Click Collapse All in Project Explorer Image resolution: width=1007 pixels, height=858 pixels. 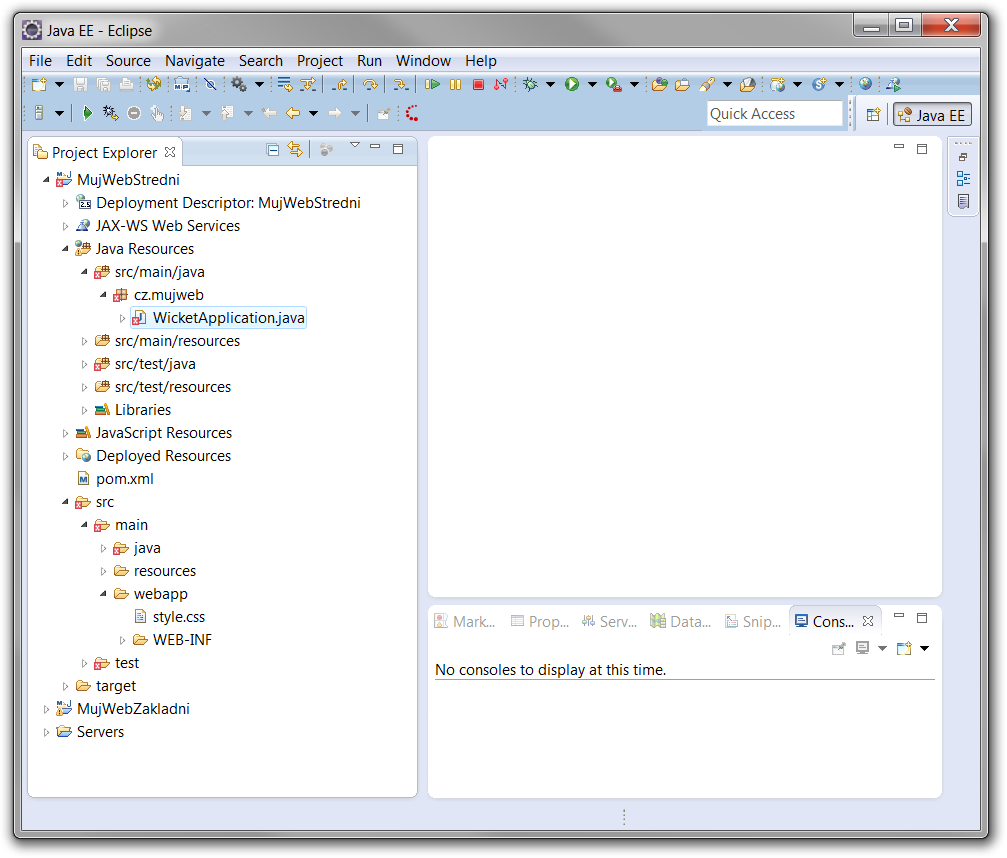(273, 150)
